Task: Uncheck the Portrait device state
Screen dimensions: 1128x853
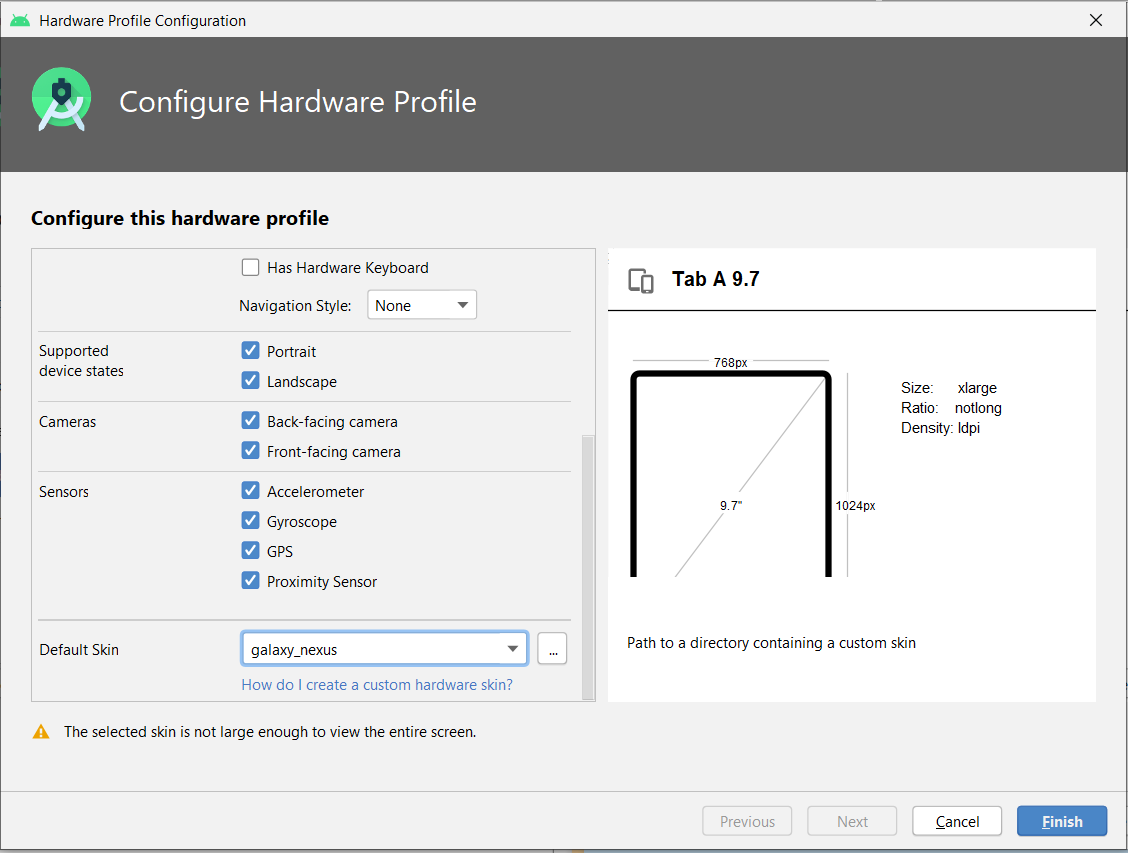Action: point(250,351)
